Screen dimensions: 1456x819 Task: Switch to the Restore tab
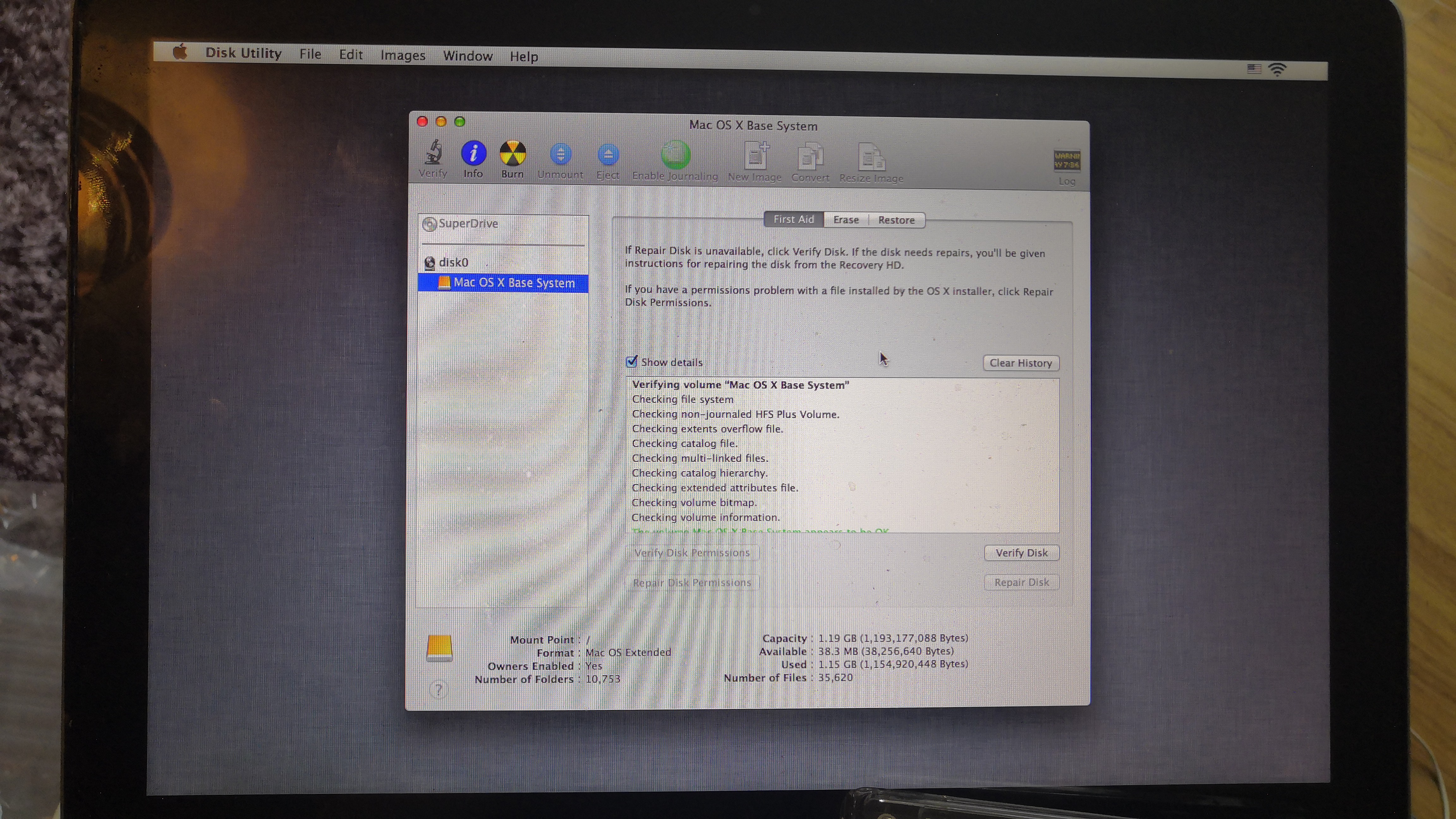[896, 221]
